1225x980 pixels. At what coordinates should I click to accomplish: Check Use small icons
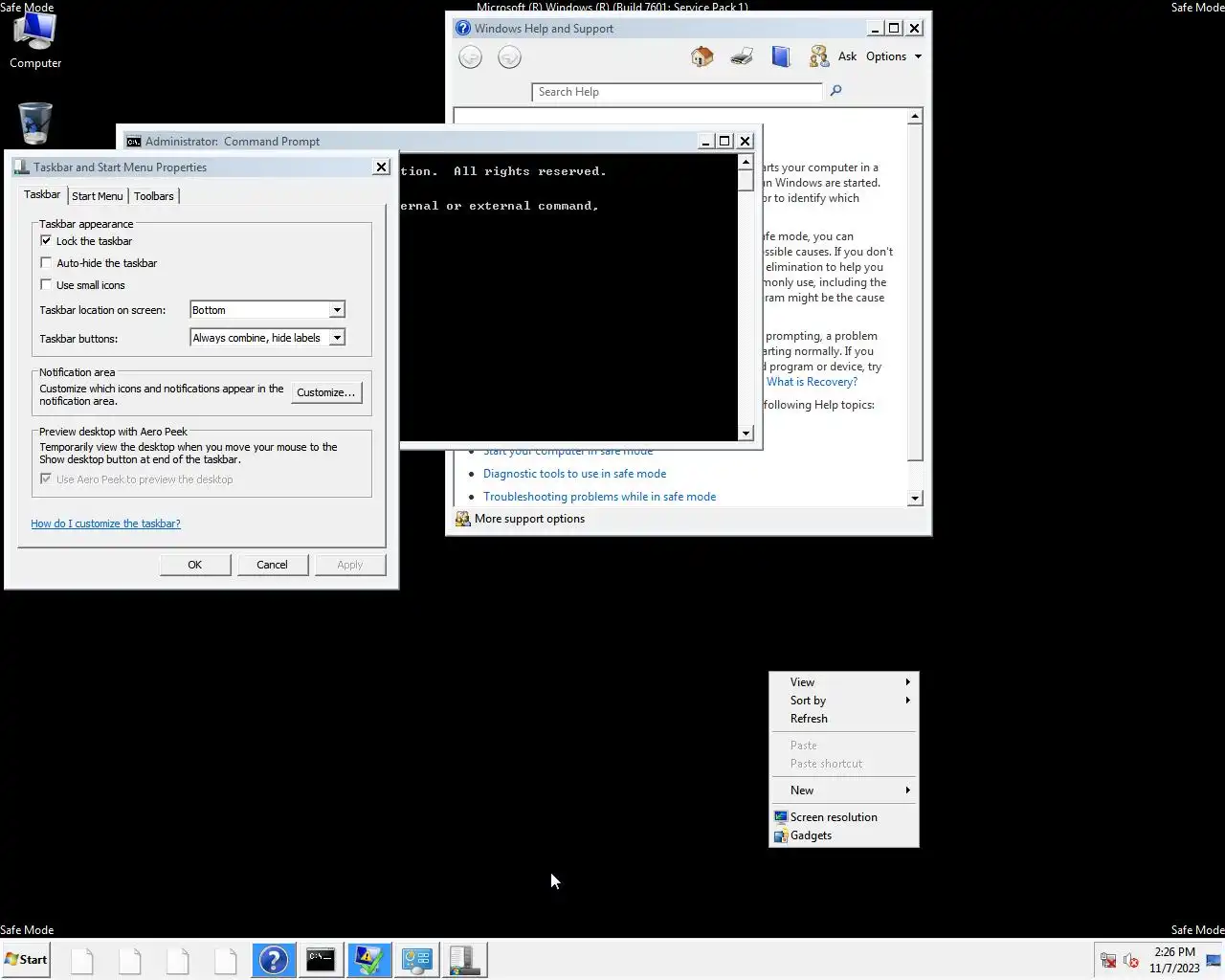[x=46, y=285]
